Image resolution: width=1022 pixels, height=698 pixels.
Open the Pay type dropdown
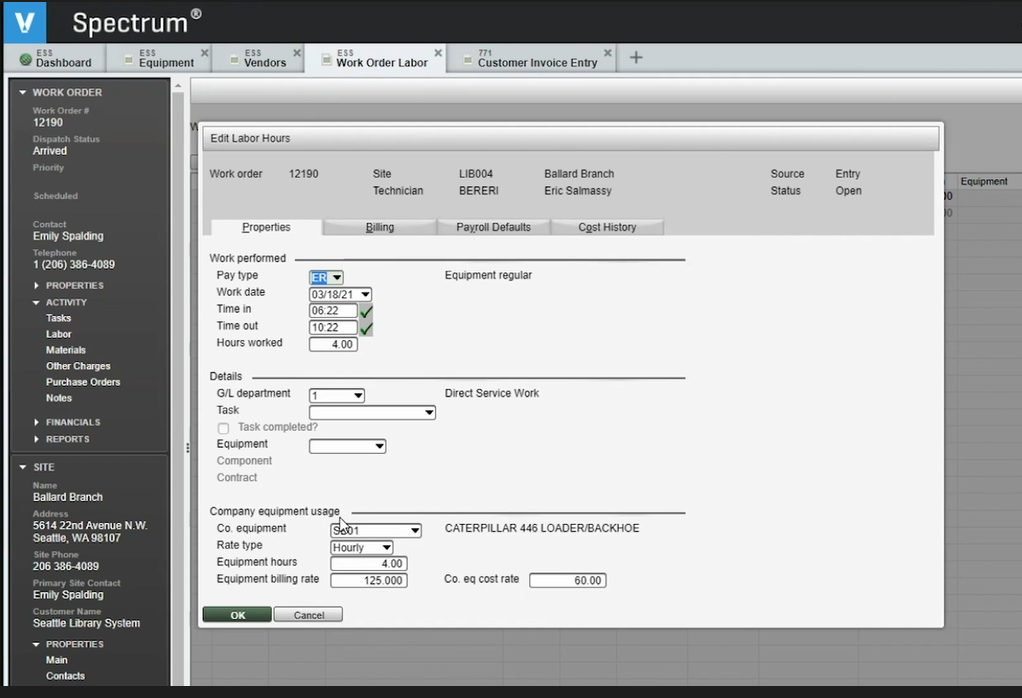[337, 278]
